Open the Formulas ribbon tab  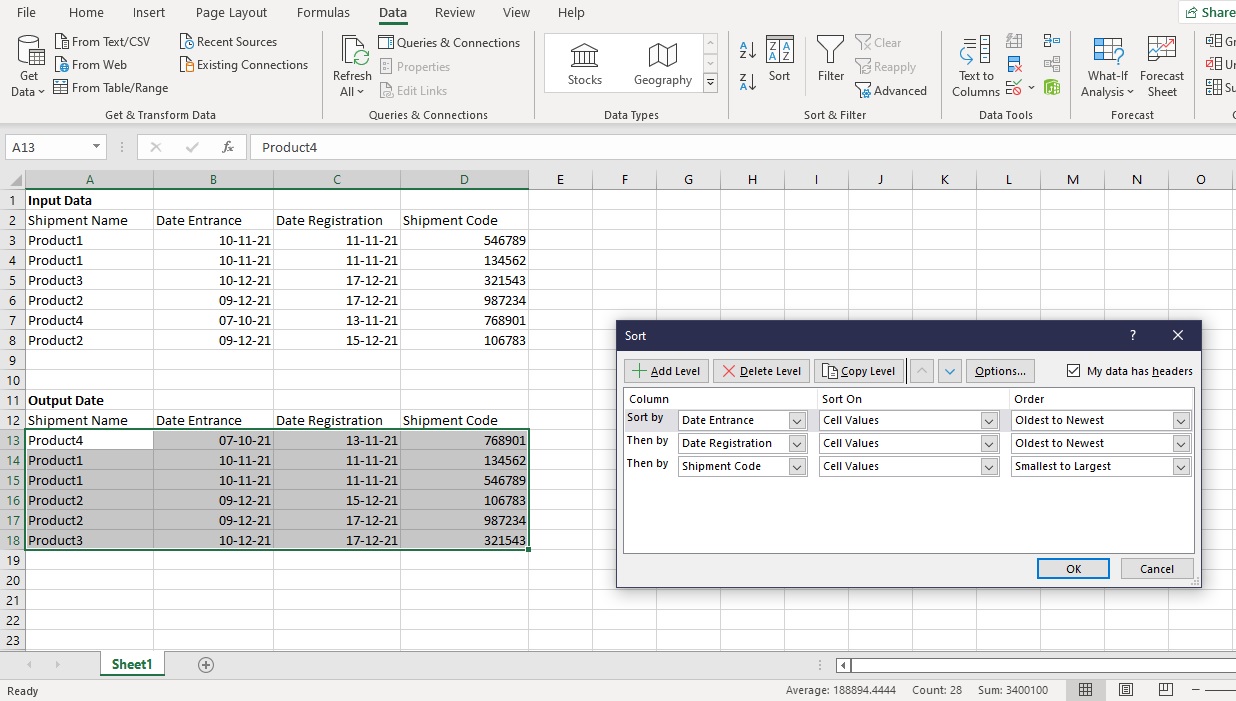click(x=323, y=13)
